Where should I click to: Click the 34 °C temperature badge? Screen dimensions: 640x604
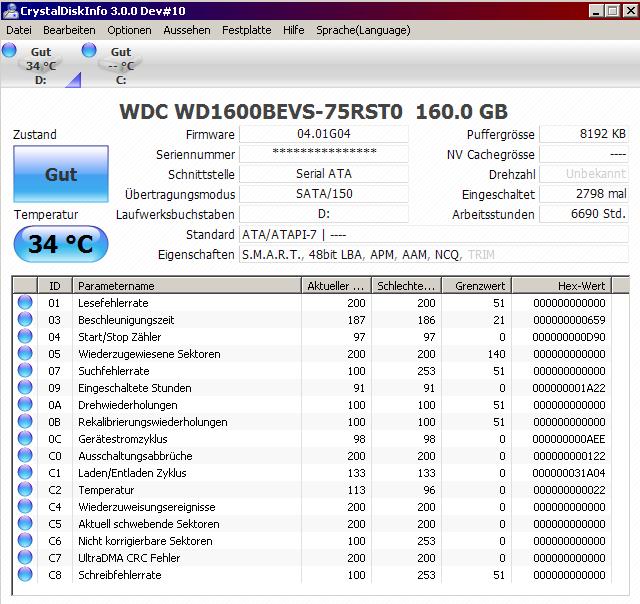pos(61,244)
